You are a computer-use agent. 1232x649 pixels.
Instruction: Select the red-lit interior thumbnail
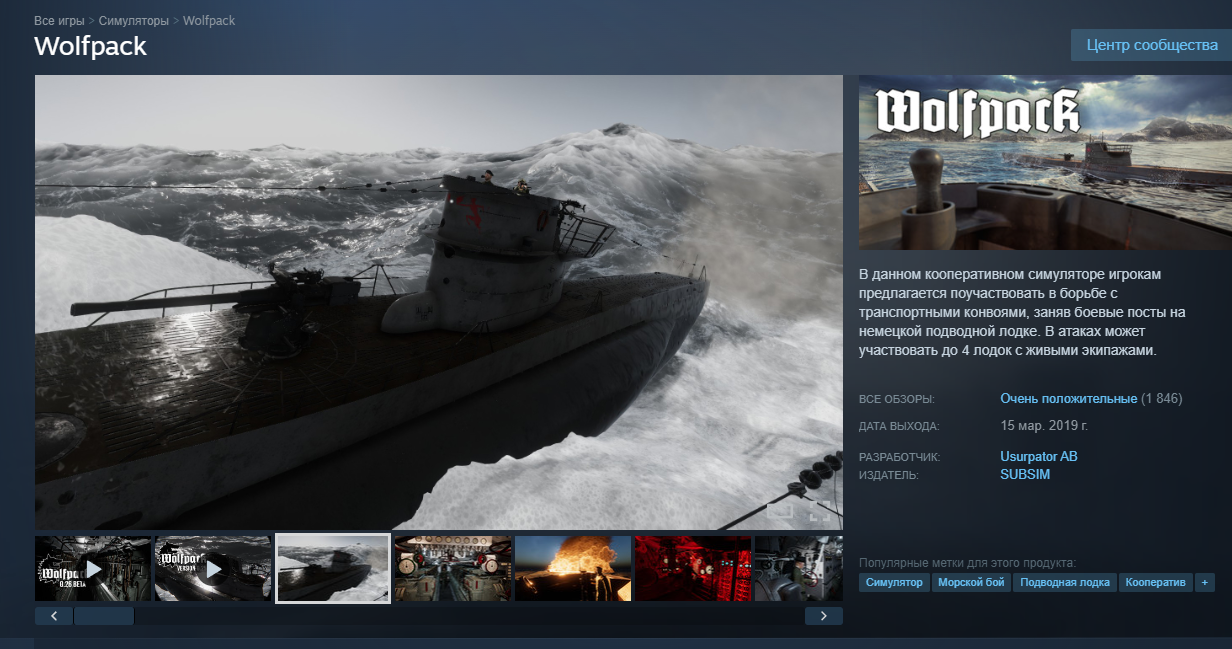693,569
